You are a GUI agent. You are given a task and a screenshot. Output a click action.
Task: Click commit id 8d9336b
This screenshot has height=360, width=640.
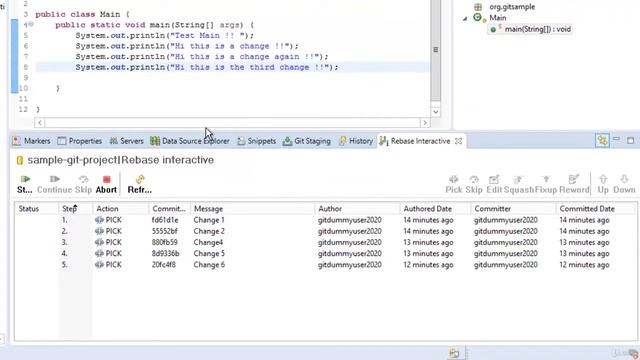click(165, 253)
